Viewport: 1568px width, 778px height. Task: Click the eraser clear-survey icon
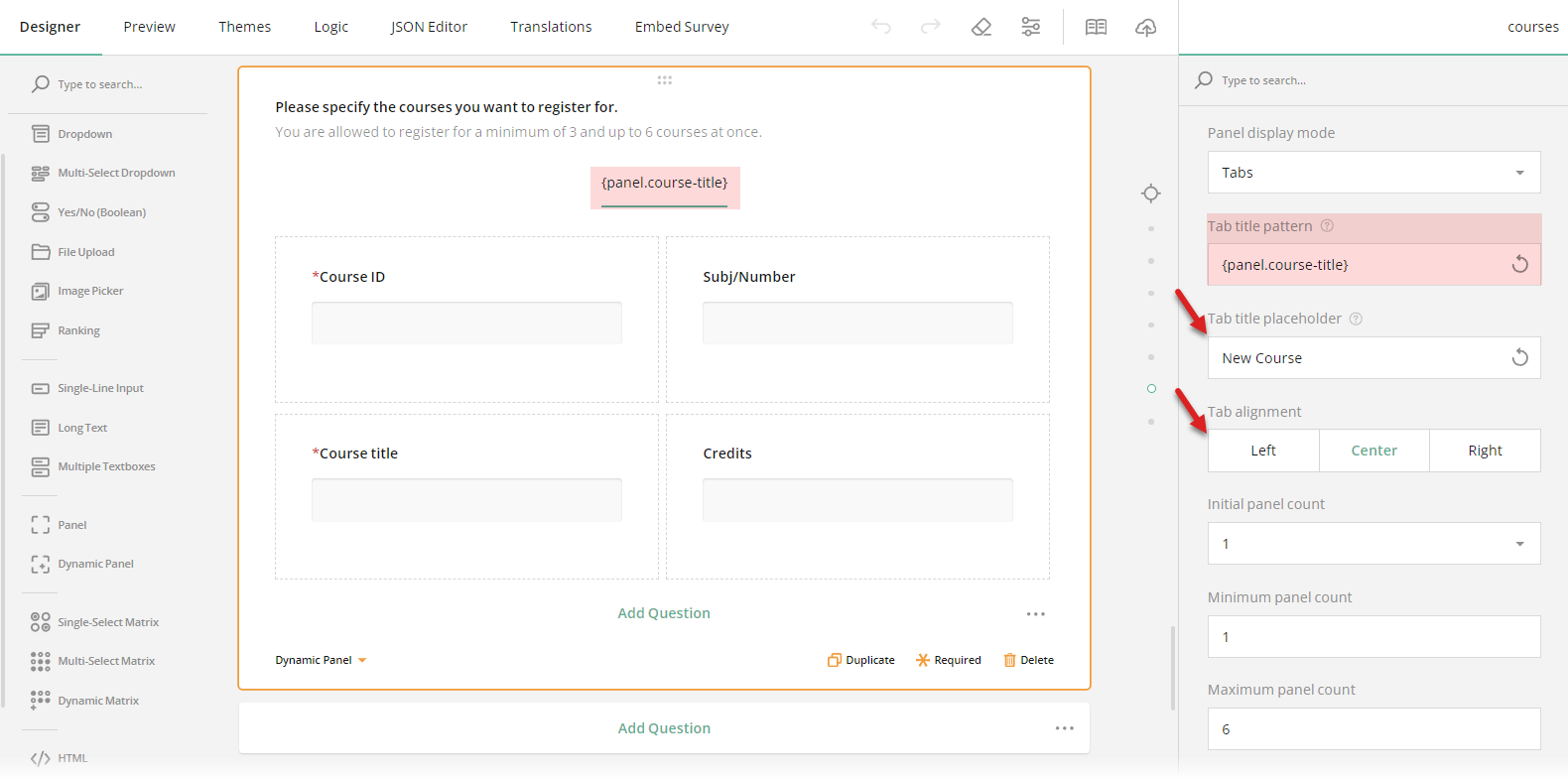click(x=981, y=27)
